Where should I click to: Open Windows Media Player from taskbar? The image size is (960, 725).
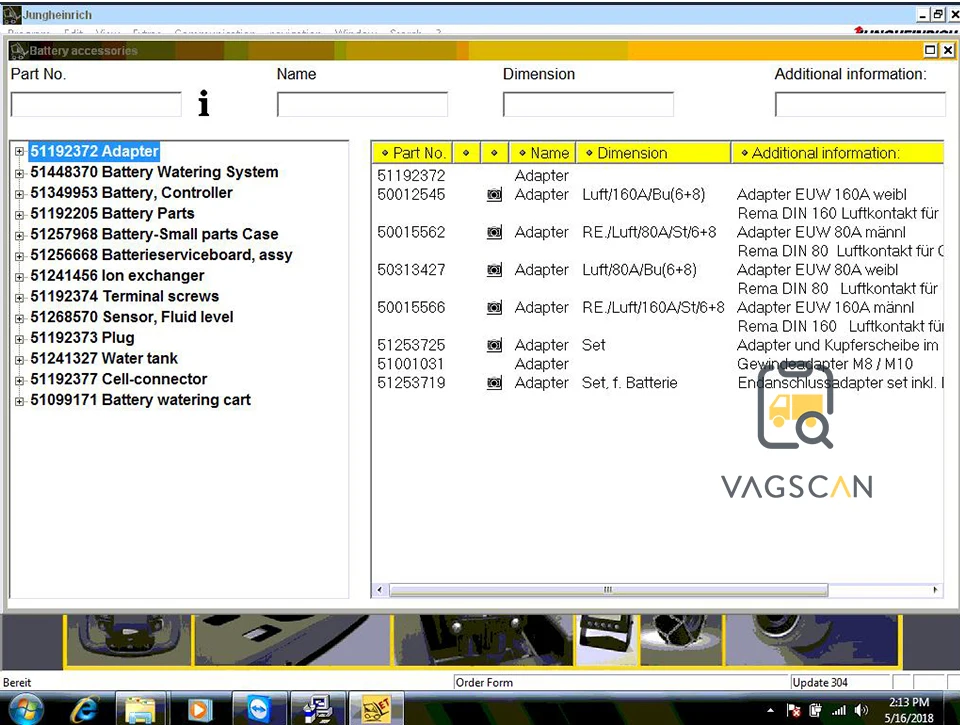(198, 709)
